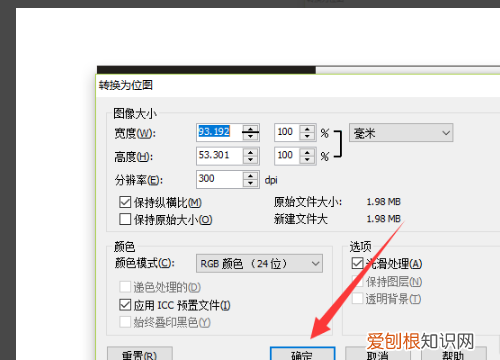Confirm with the 确定 button
The width and height of the screenshot is (500, 360).
[302, 353]
